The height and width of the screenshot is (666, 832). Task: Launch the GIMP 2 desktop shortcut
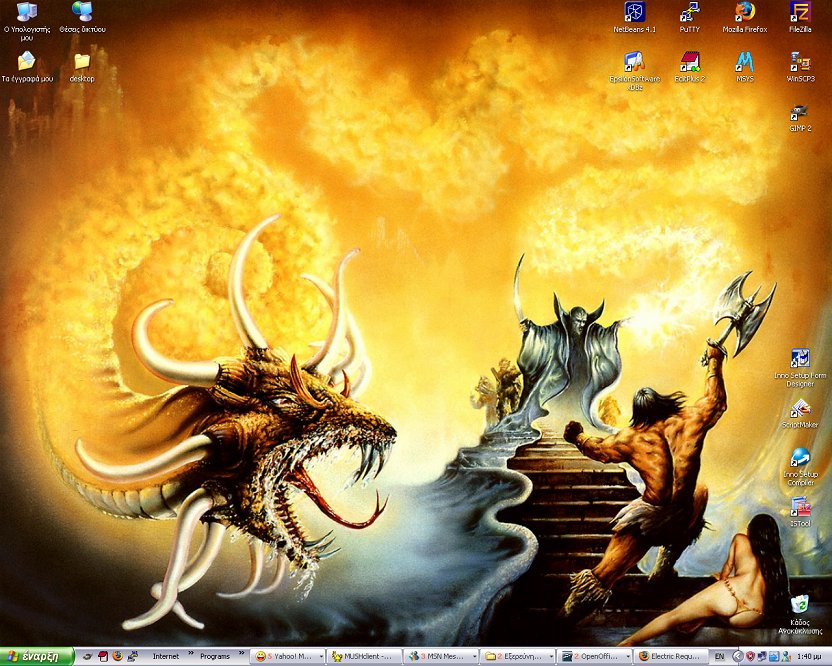coord(800,117)
